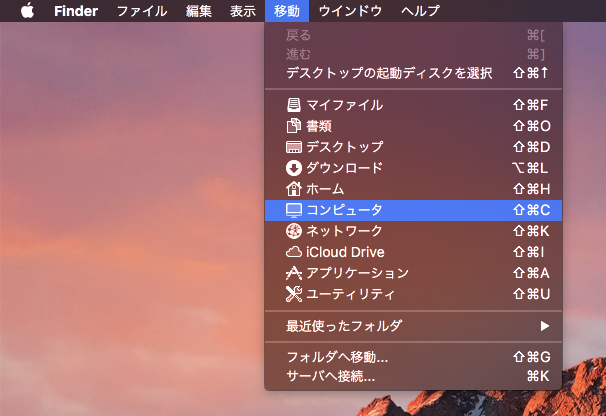This screenshot has height=416, width=606.
Task: Open iCloud Drive from the menu
Action: (x=413, y=252)
